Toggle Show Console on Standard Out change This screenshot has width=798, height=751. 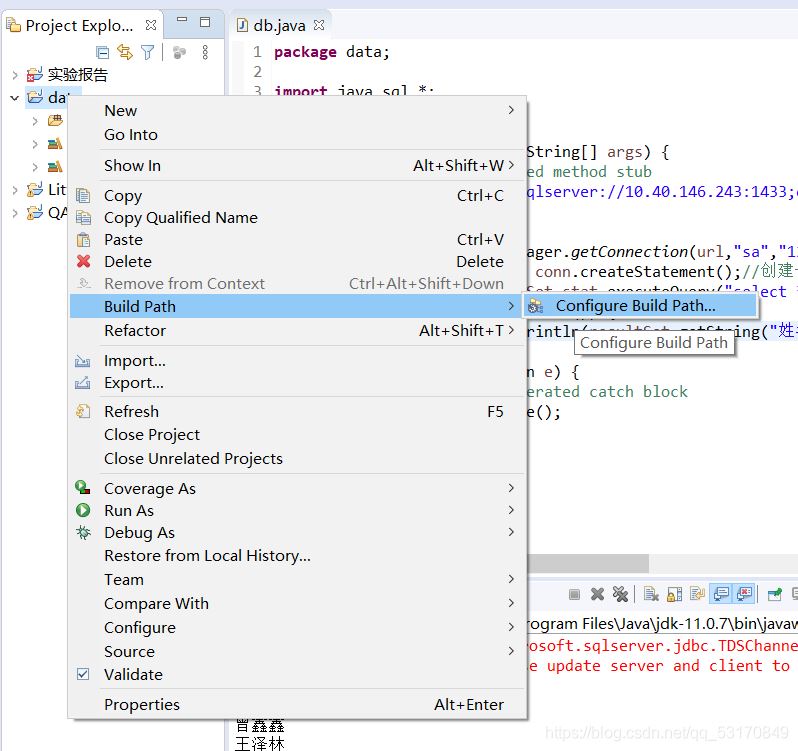coord(721,594)
